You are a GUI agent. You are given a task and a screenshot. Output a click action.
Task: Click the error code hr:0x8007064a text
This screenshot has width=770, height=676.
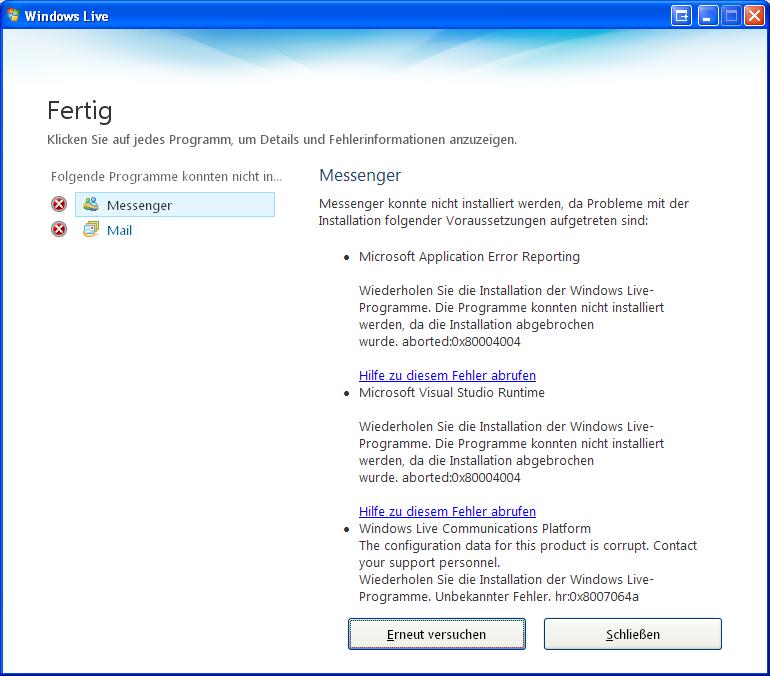[x=597, y=597]
